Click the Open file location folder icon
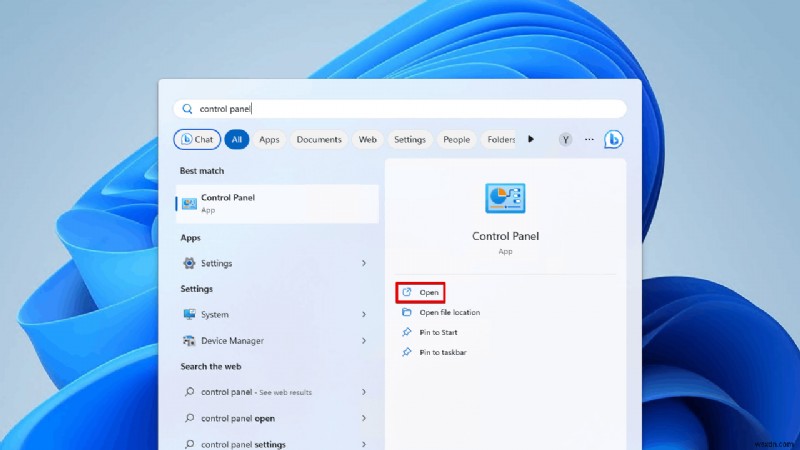Screen dimensions: 800x450 pyautogui.click(x=407, y=312)
